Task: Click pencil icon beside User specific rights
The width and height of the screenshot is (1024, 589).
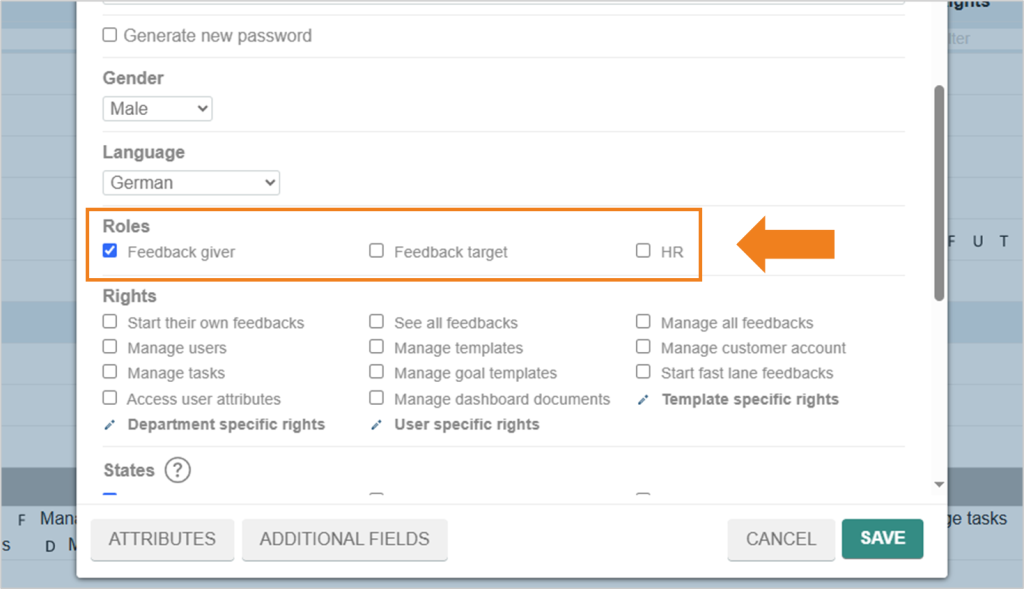Action: tap(376, 425)
